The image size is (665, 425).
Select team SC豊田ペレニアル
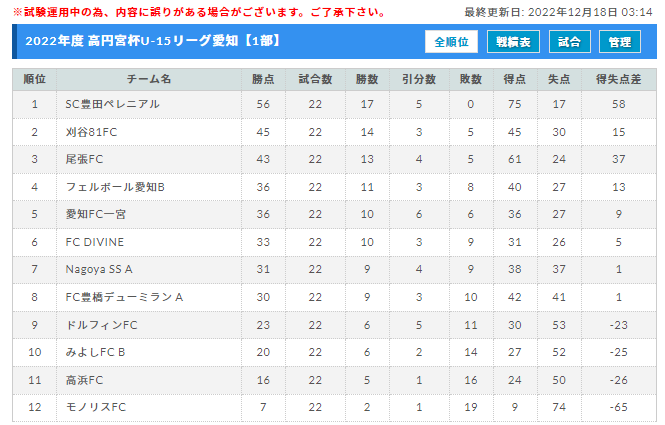click(112, 104)
